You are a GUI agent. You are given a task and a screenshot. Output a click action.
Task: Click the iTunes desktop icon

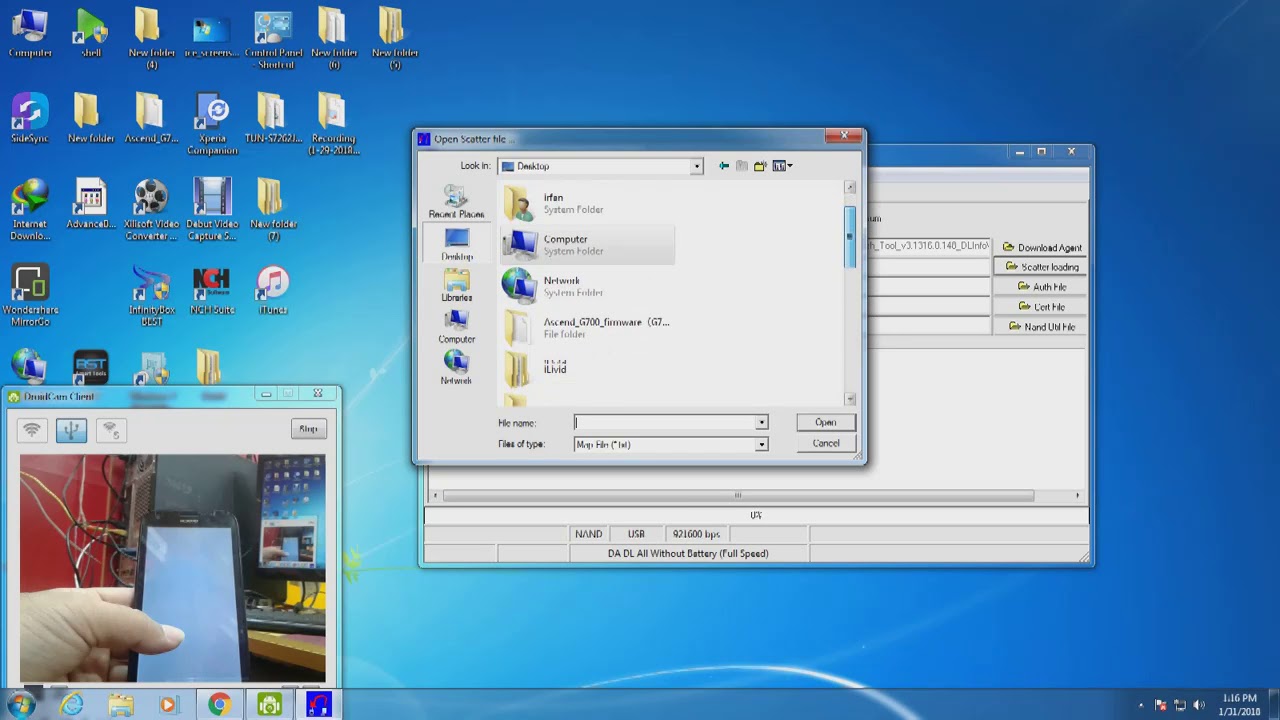[272, 292]
